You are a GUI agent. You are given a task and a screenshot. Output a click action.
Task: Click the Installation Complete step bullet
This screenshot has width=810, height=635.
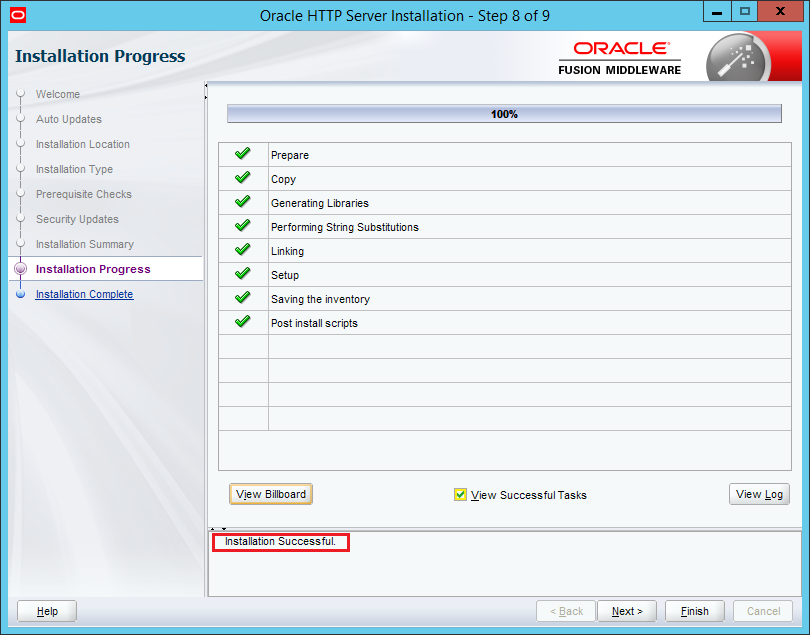(x=20, y=294)
